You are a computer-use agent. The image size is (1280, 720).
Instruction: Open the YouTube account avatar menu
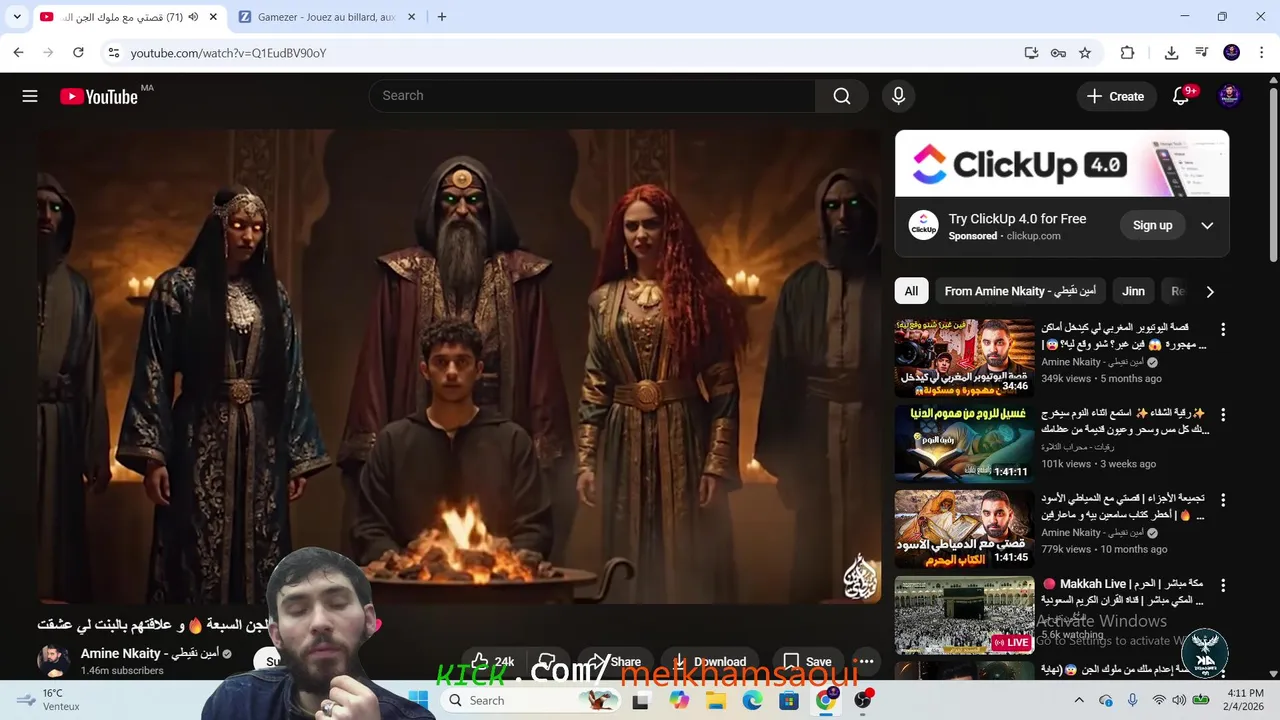click(1230, 96)
